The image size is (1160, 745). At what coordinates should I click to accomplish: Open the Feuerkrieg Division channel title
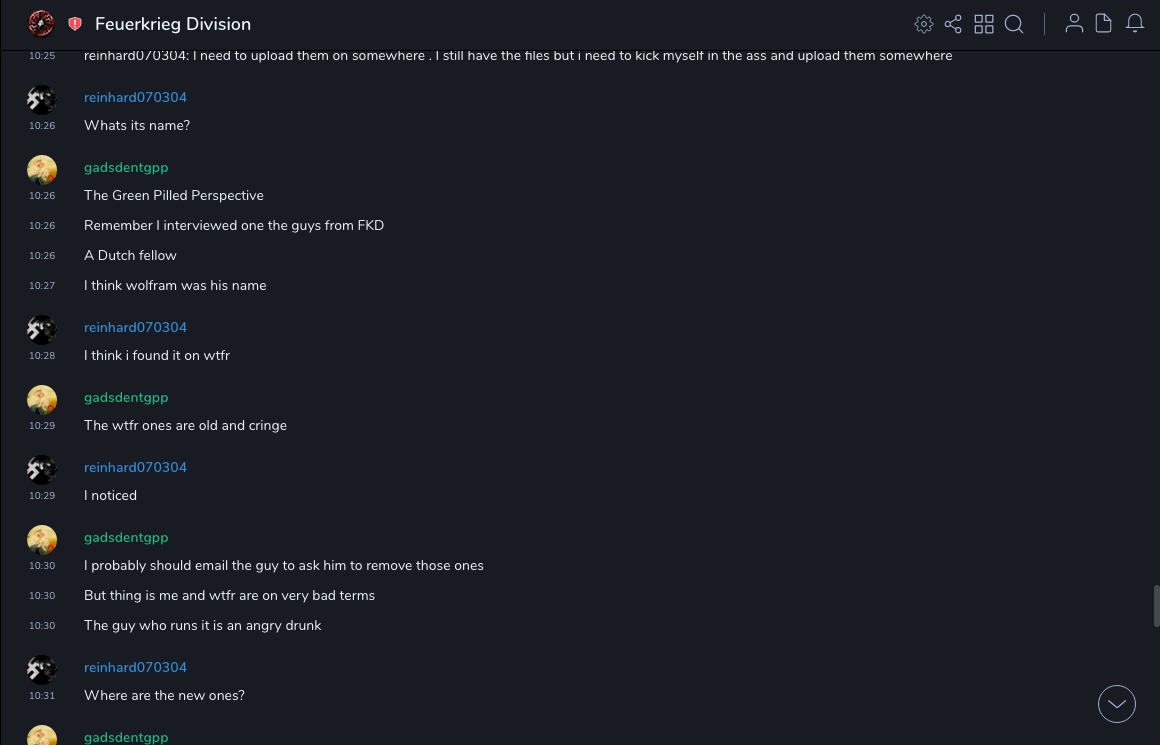click(173, 24)
